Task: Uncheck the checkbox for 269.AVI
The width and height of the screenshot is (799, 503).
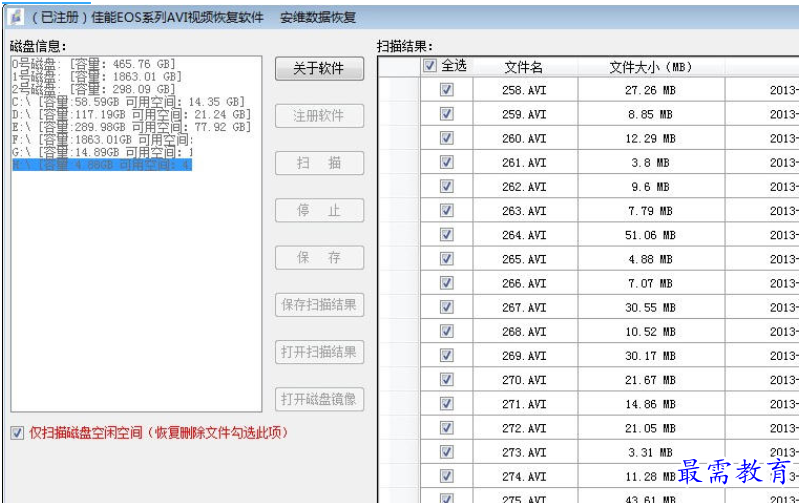Action: [446, 355]
